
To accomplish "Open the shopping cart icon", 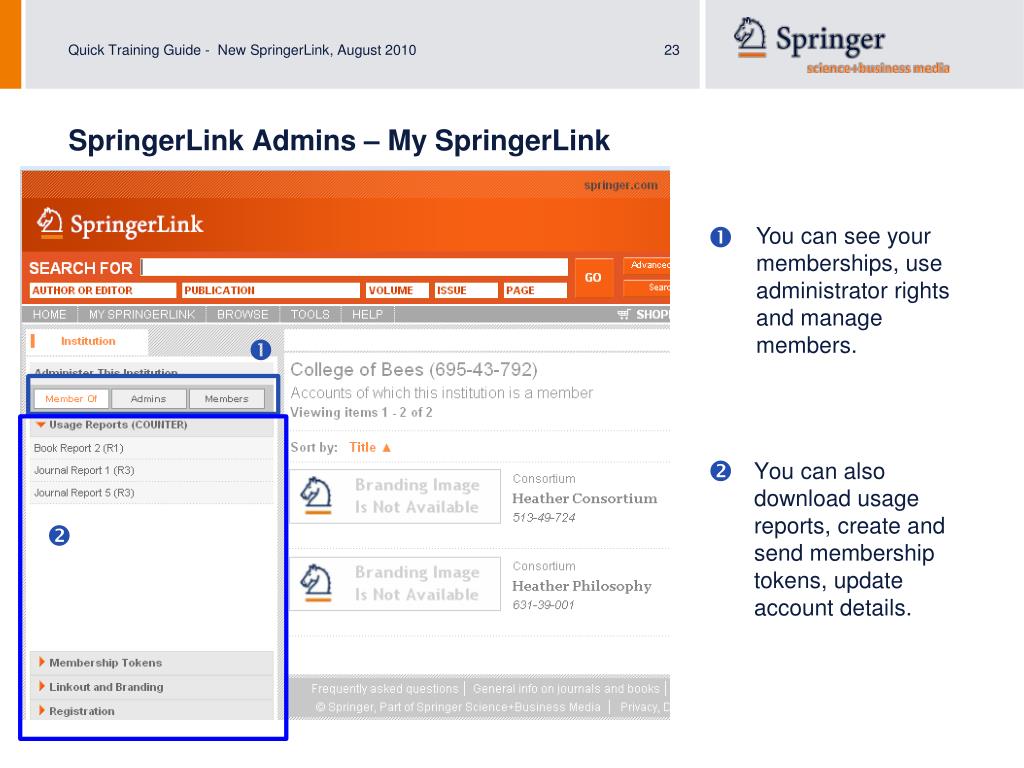I will (x=624, y=315).
